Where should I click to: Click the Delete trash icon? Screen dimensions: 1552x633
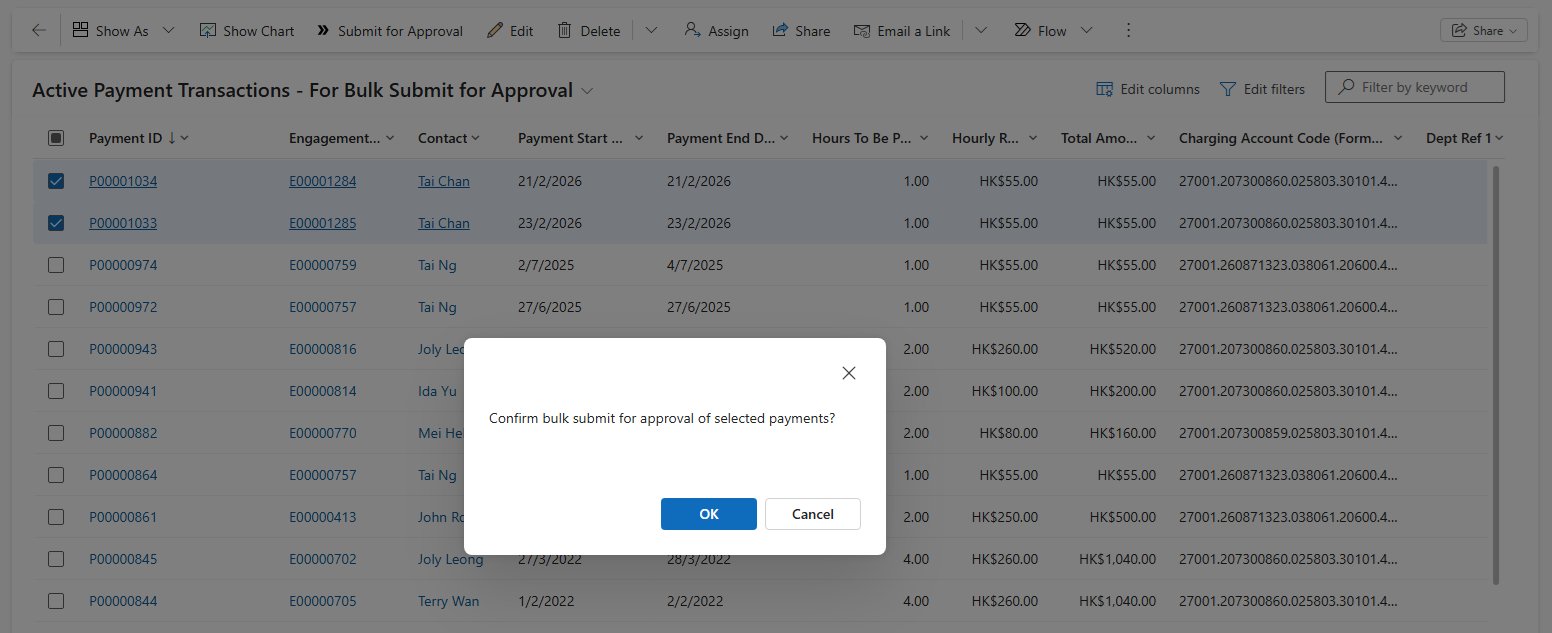click(x=565, y=31)
